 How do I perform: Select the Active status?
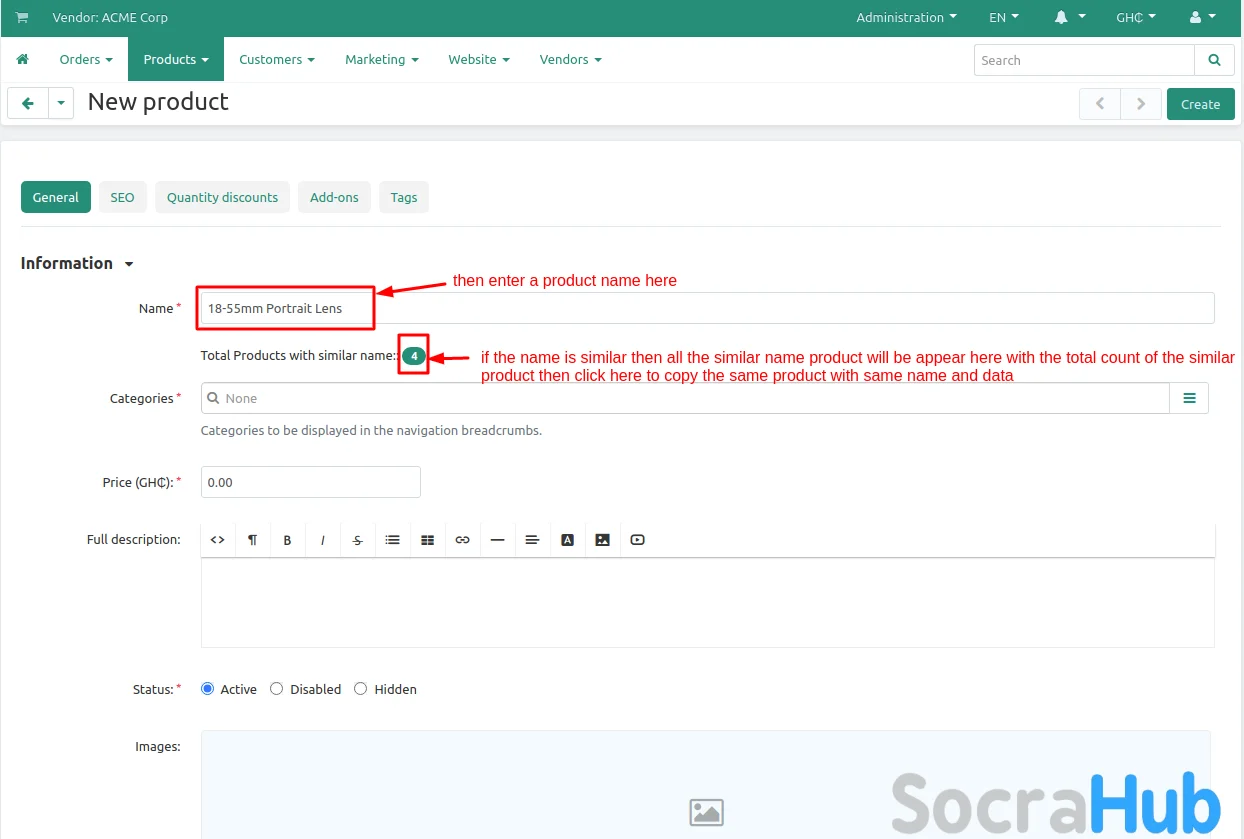point(208,689)
